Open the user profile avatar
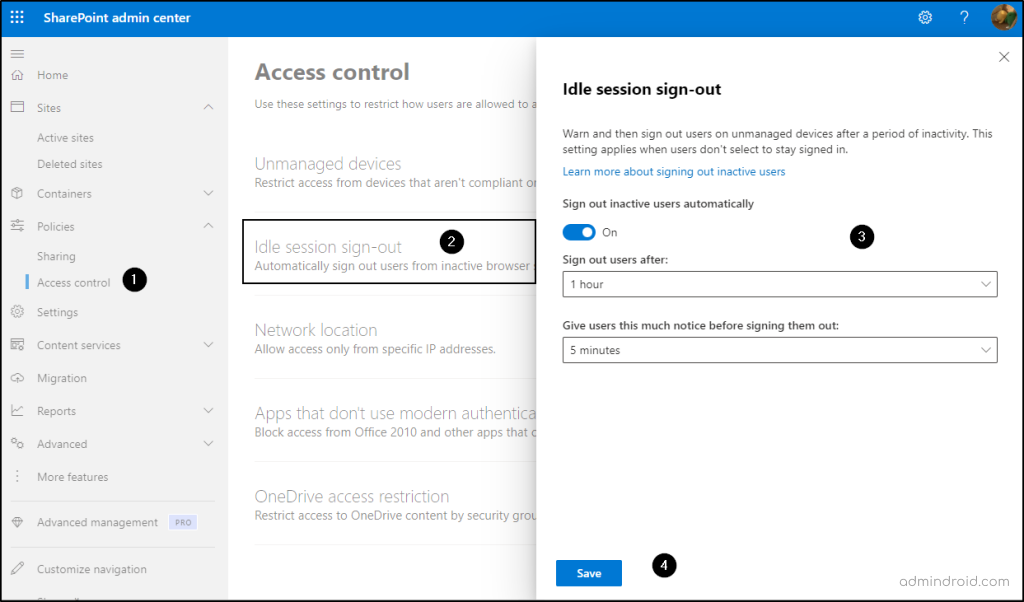The height and width of the screenshot is (602, 1024). (1003, 17)
